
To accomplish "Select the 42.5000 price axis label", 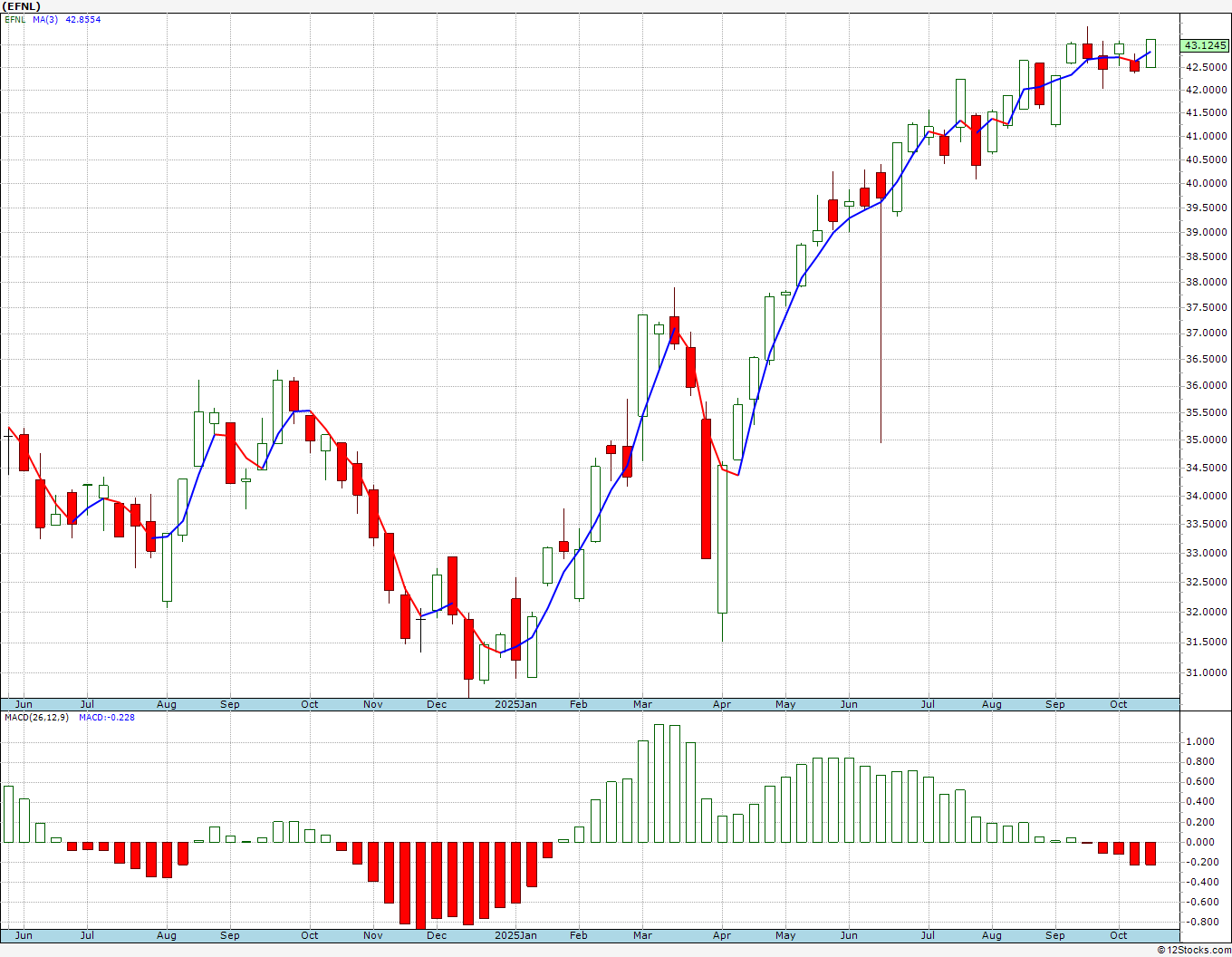I will pos(1208,67).
